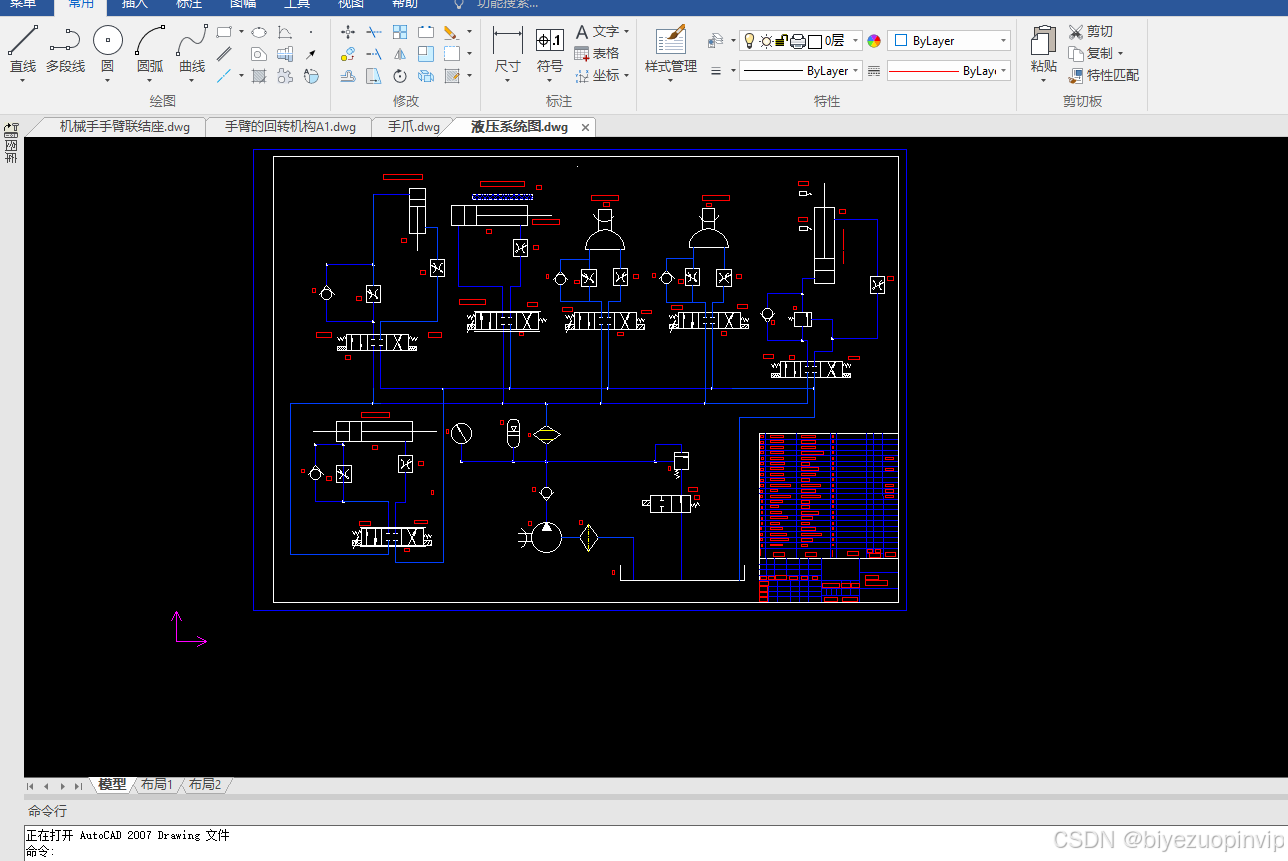Open the color wheel picker
1288x861 pixels.
874,41
